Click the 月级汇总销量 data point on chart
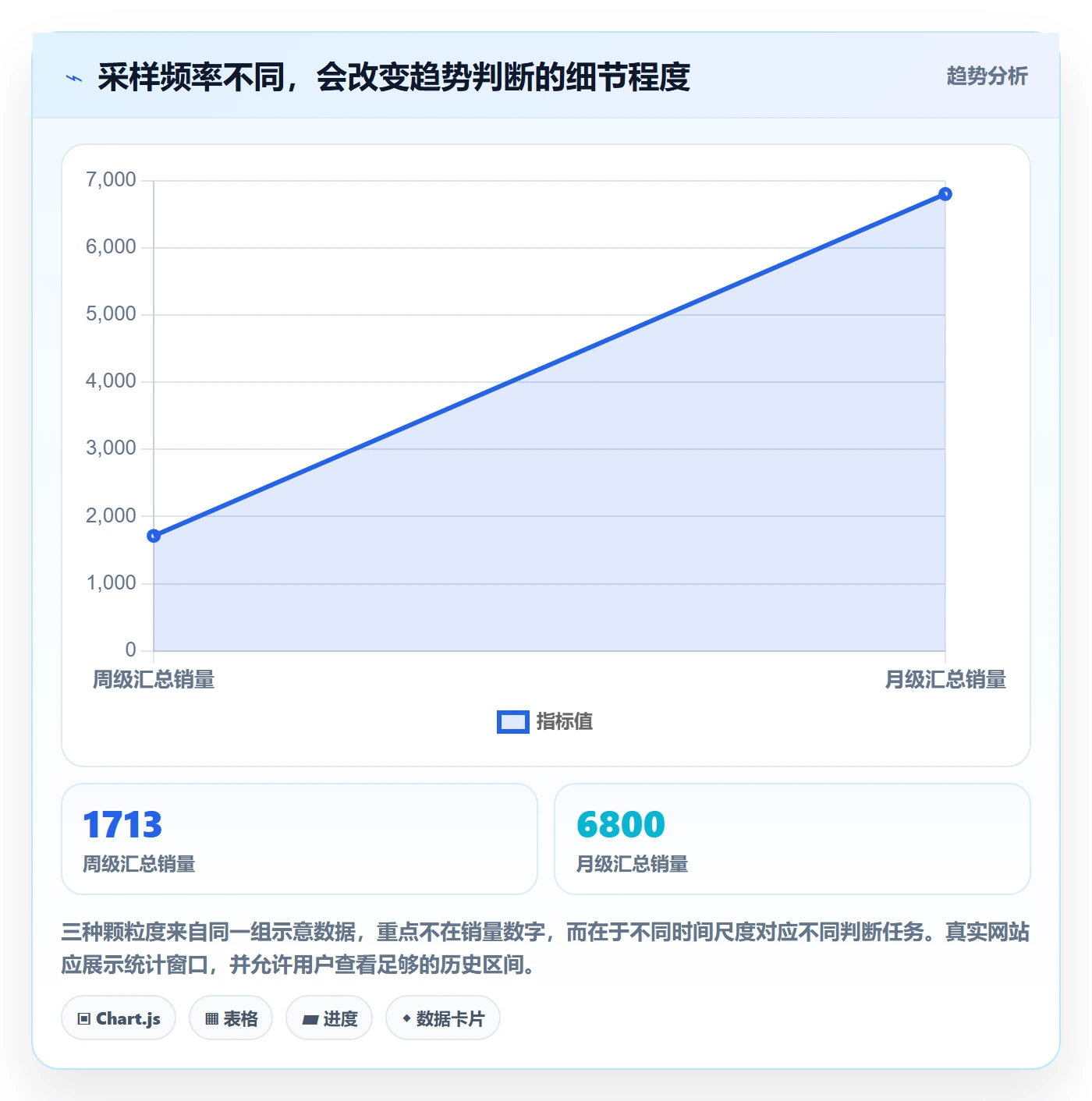1092x1101 pixels. tap(945, 194)
